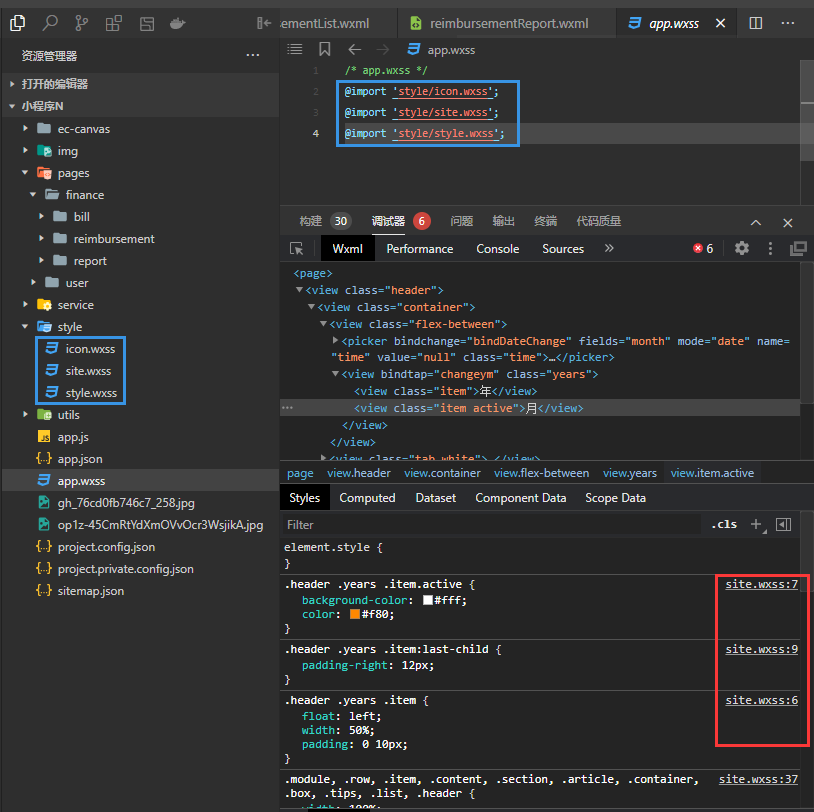The image size is (814, 812).
Task: Activate the inspect element picker icon
Action: click(297, 249)
